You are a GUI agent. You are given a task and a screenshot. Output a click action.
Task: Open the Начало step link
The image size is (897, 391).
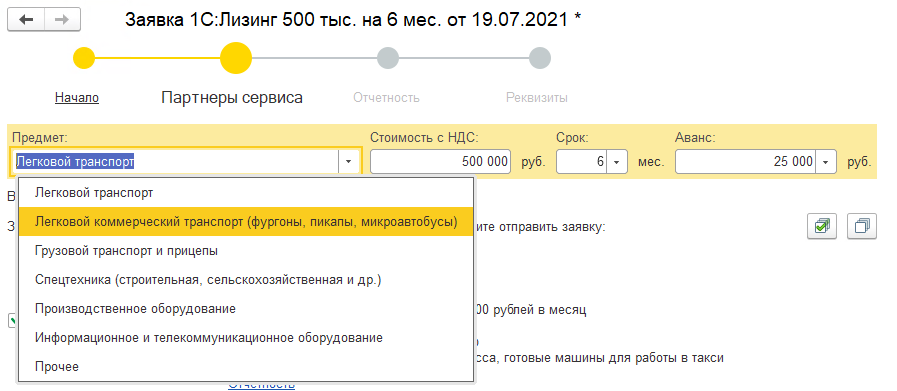tap(77, 98)
